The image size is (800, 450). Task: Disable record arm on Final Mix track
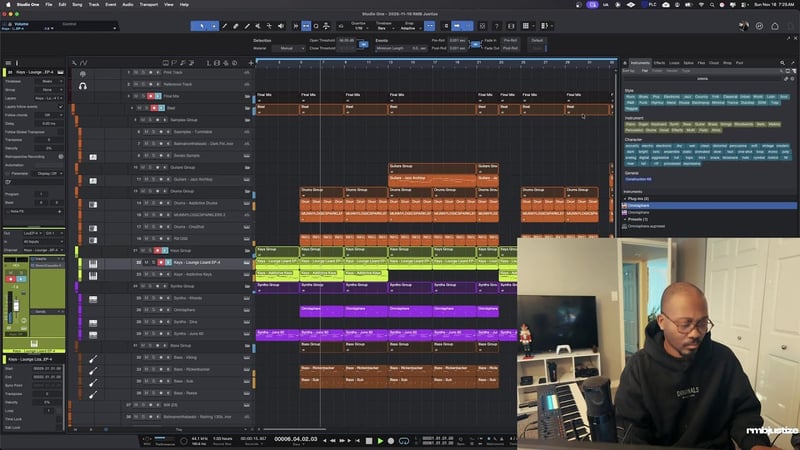point(151,96)
